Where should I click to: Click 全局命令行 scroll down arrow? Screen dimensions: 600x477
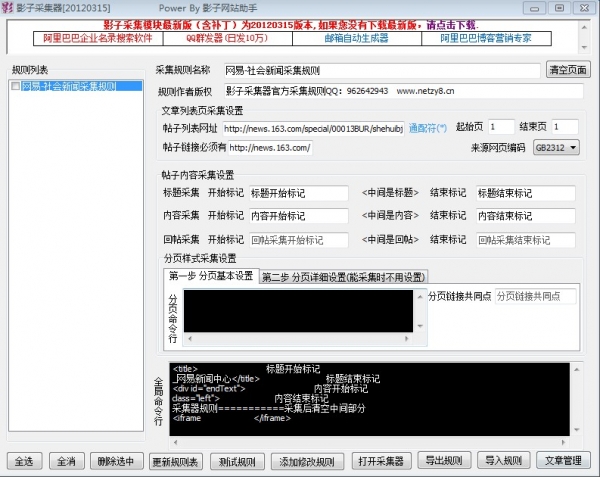pyautogui.click(x=576, y=430)
